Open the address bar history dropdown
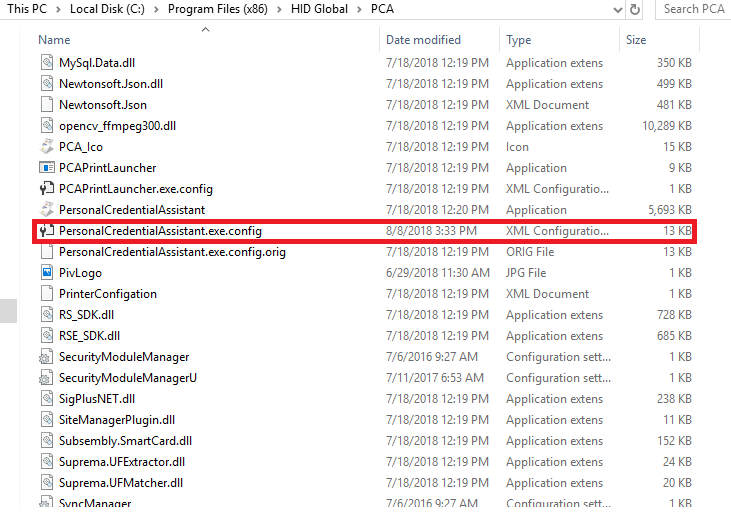This screenshot has height=516, width=731. click(x=618, y=9)
